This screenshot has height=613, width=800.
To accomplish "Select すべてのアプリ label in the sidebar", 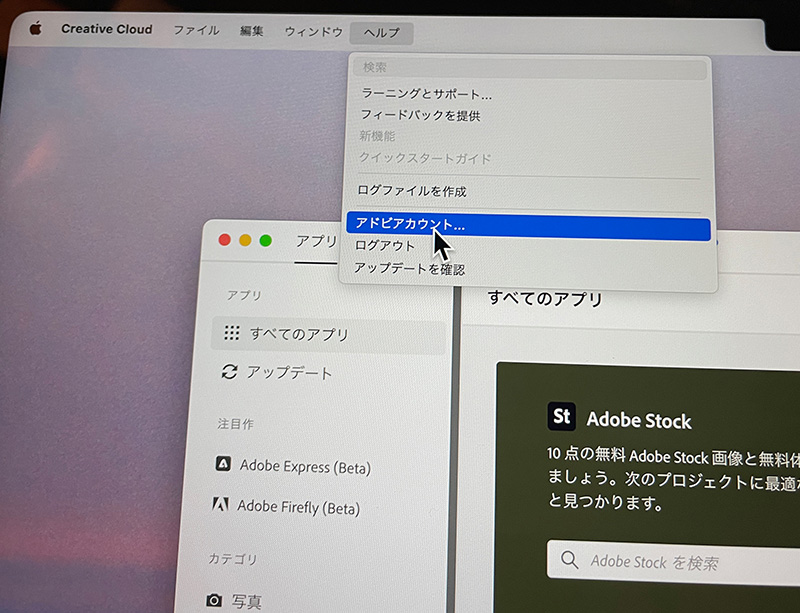I will point(299,335).
